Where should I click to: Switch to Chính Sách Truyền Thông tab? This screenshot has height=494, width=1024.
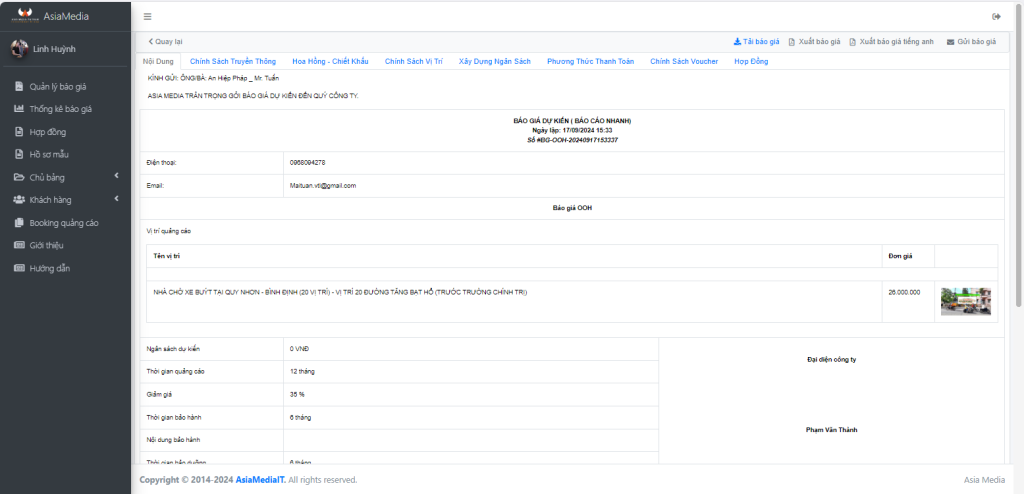[232, 62]
